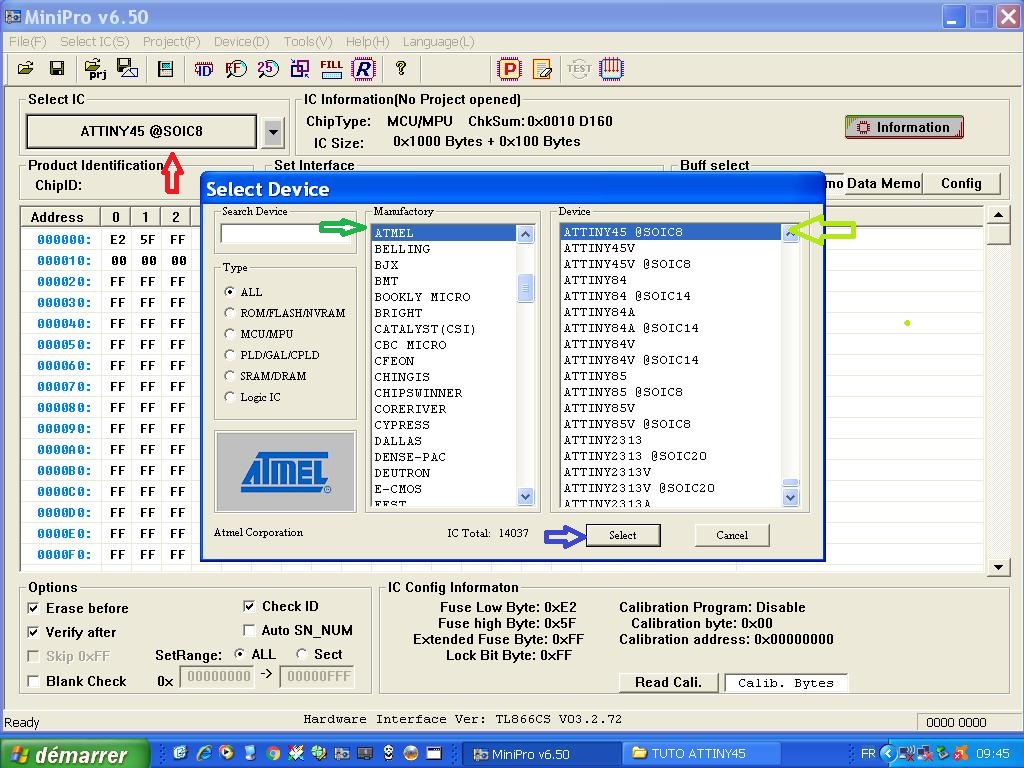Expand hidden tray icons with blue arrow

click(x=888, y=753)
